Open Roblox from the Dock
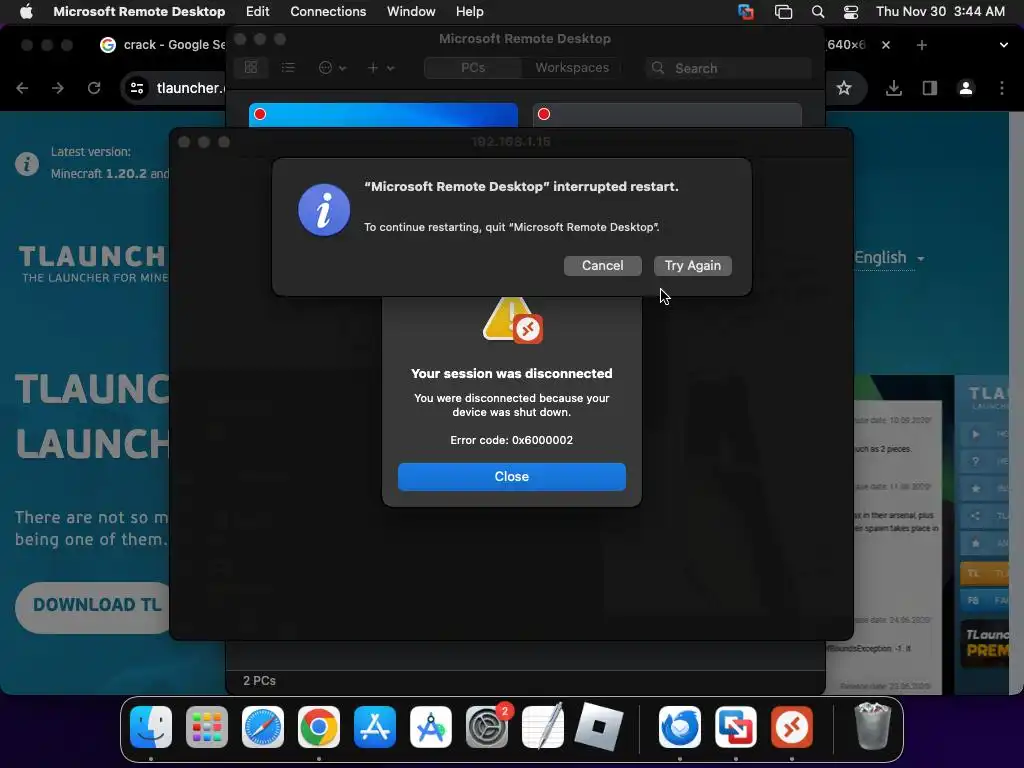 click(x=599, y=727)
